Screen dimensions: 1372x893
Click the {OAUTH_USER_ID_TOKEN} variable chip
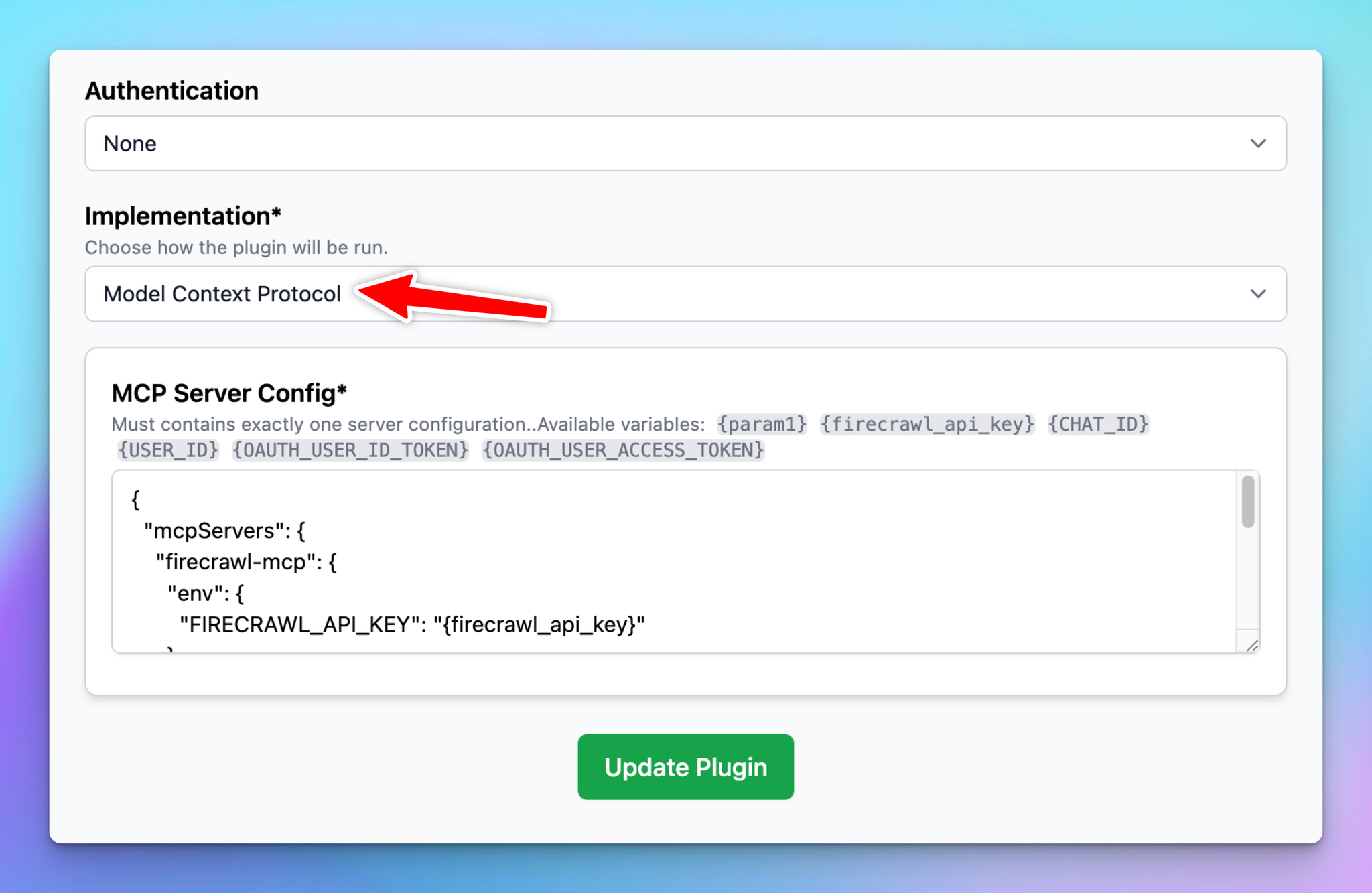pos(350,450)
